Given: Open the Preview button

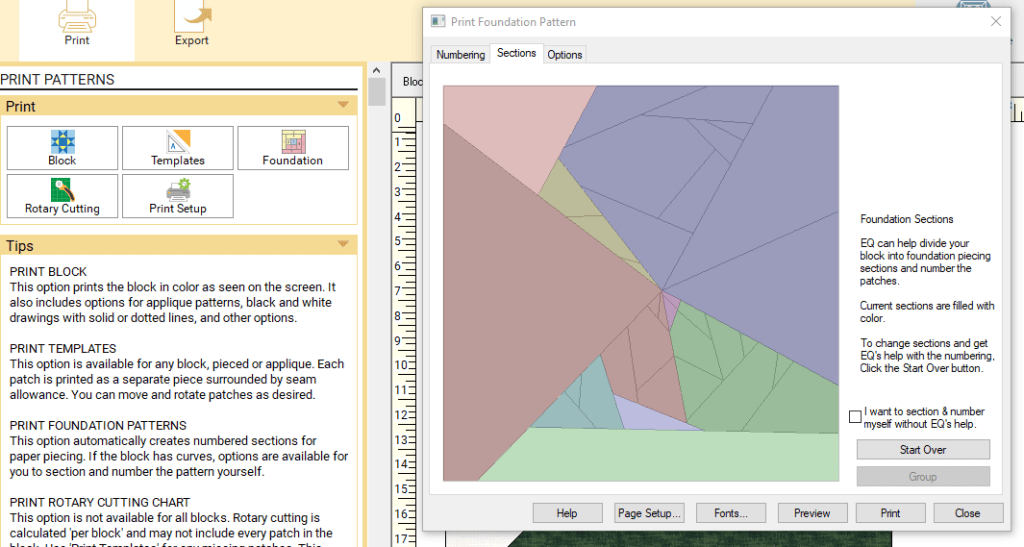Looking at the screenshot, I should tap(812, 513).
